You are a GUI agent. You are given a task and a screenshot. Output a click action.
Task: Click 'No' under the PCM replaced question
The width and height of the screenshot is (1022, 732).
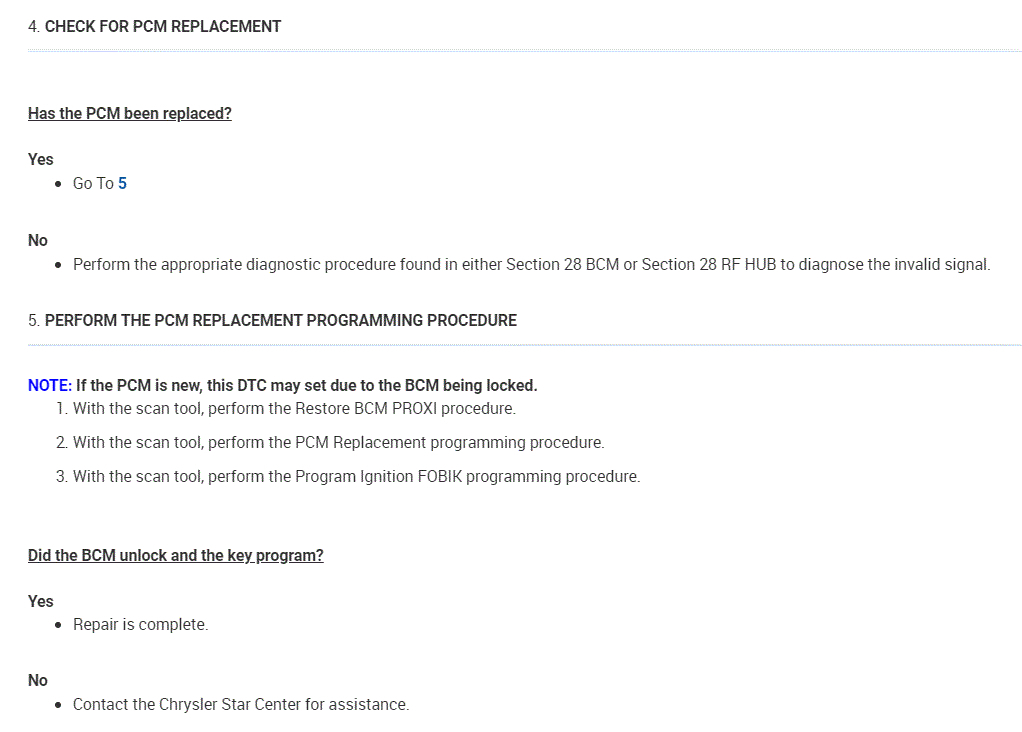coord(38,241)
